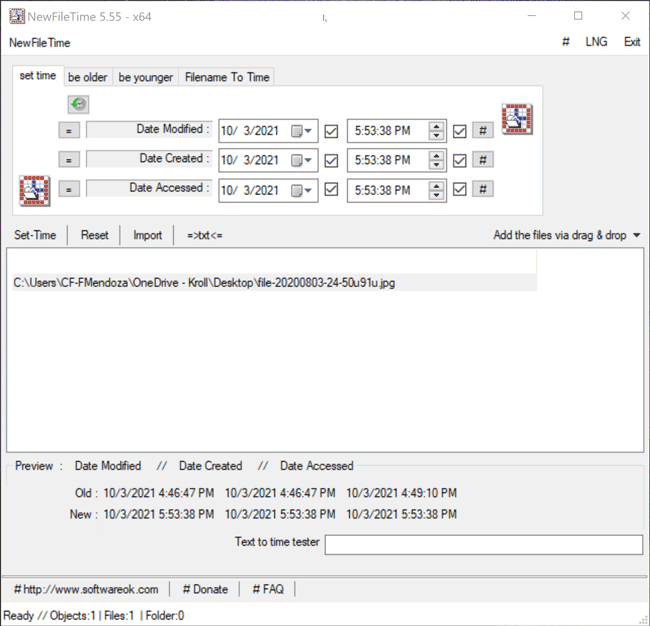Toggle the Date Created time checkbox
Image resolution: width=650 pixels, height=626 pixels.
[x=460, y=160]
